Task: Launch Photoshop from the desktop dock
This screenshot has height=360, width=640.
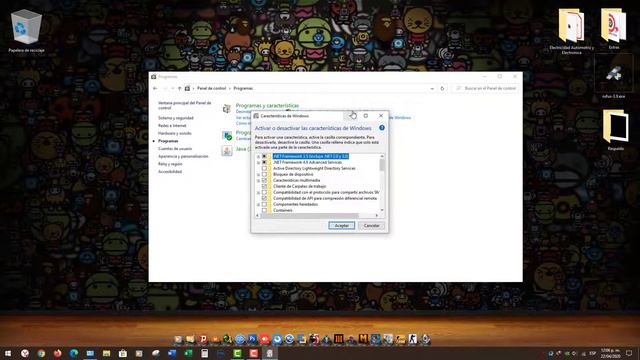Action: (x=252, y=339)
